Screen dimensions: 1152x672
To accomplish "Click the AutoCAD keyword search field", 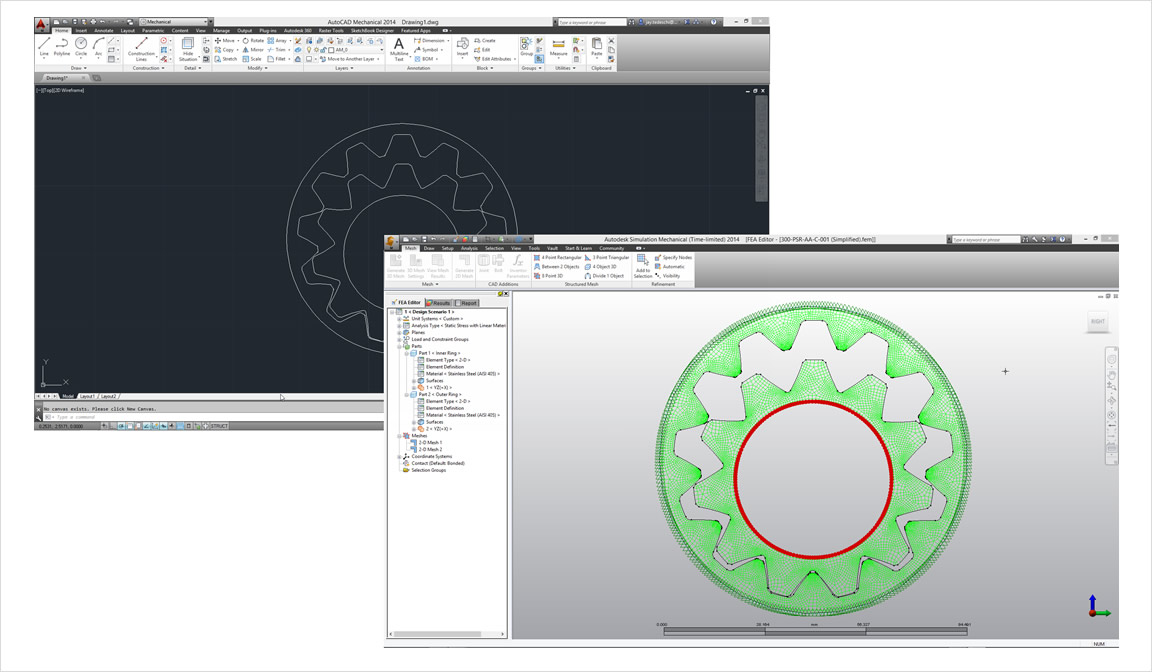I will coord(591,22).
